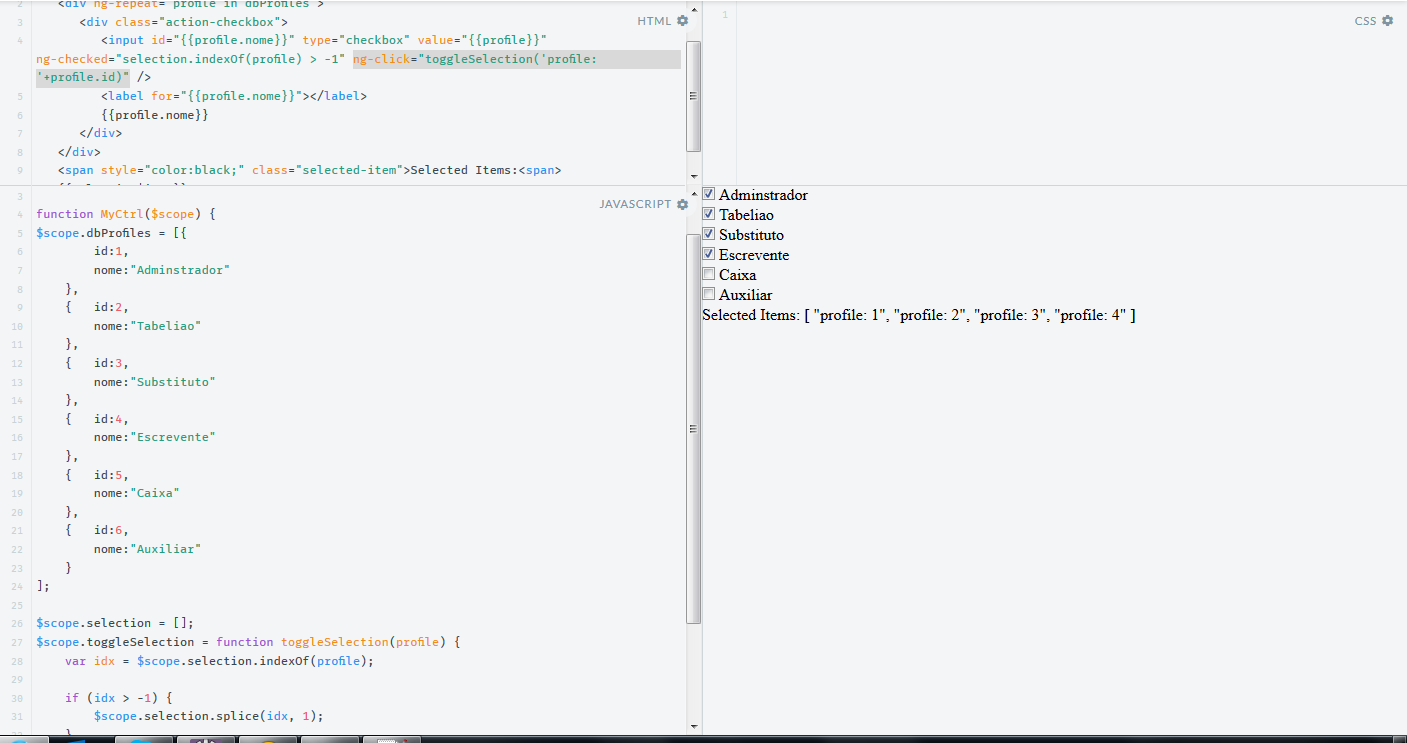Open the HTML panel settings gear
The height and width of the screenshot is (743, 1407).
[x=683, y=21]
